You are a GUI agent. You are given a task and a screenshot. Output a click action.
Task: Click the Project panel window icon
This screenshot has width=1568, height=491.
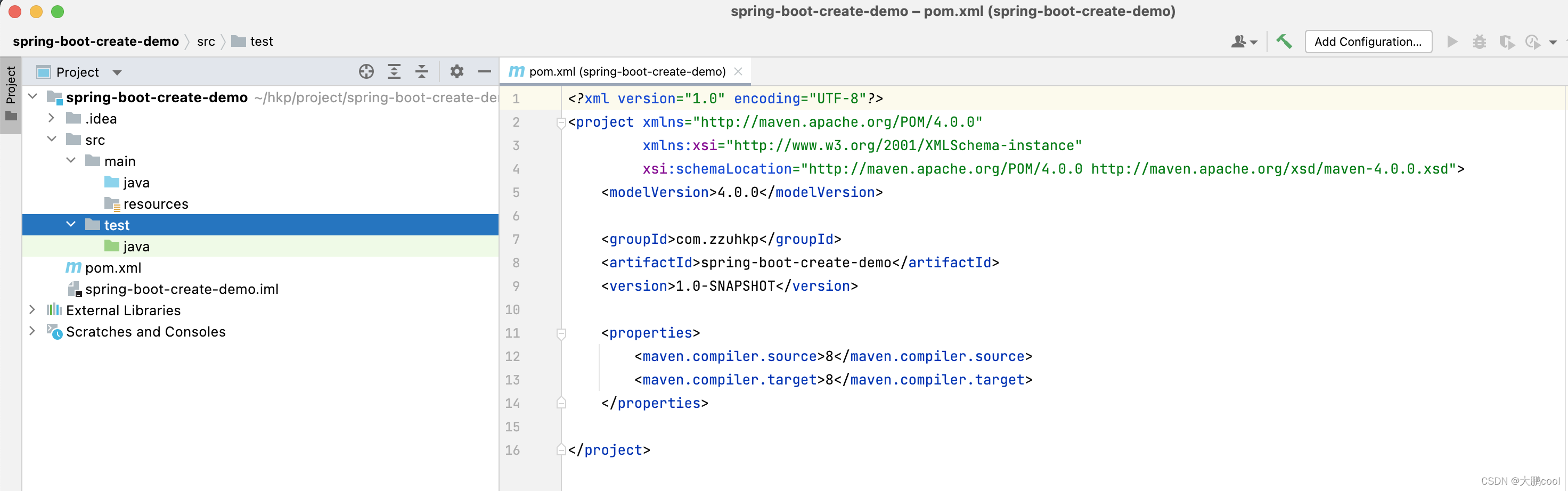coord(43,72)
